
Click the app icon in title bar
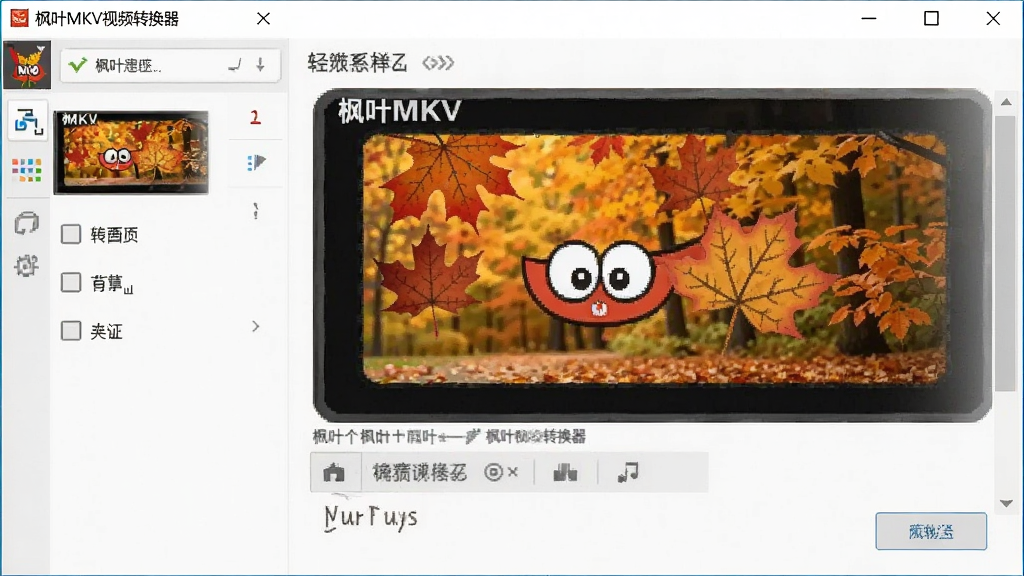20,18
